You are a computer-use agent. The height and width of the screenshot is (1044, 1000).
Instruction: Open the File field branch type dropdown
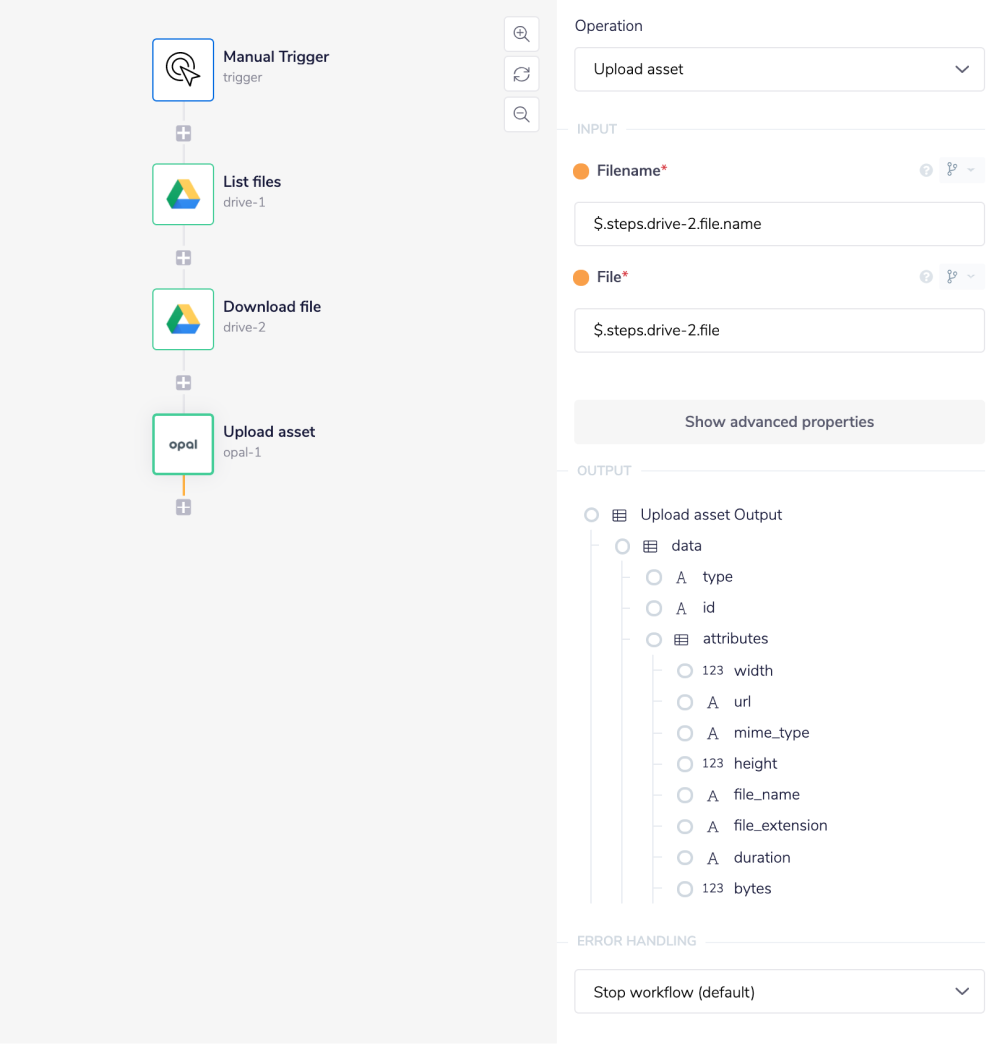(960, 277)
